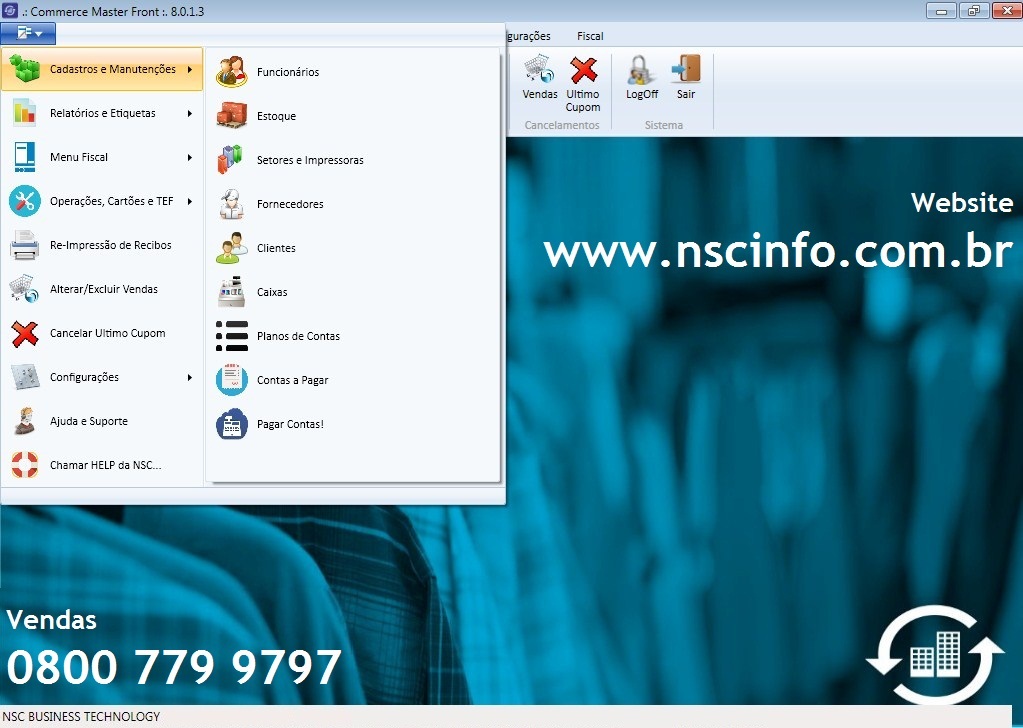Open the application menu dropdown button
The width and height of the screenshot is (1023, 728).
point(28,33)
